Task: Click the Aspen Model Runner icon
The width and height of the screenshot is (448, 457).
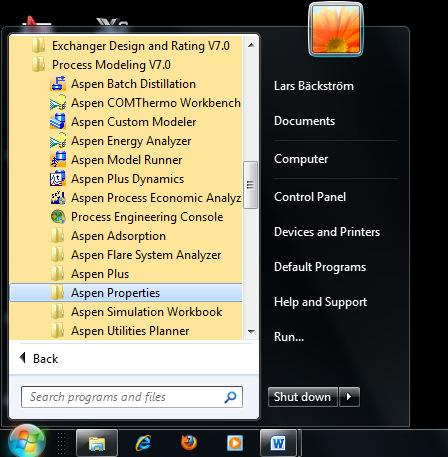Action: [x=58, y=160]
